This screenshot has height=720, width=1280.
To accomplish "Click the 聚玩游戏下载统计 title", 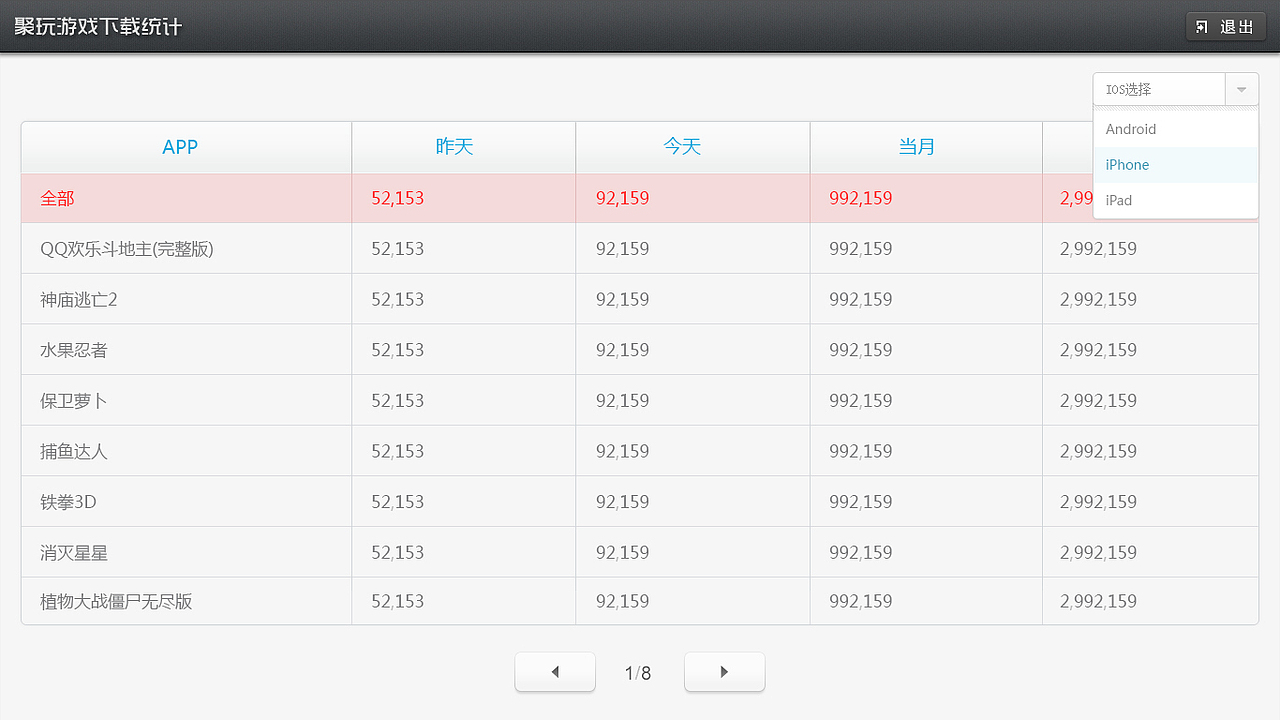I will coord(98,26).
